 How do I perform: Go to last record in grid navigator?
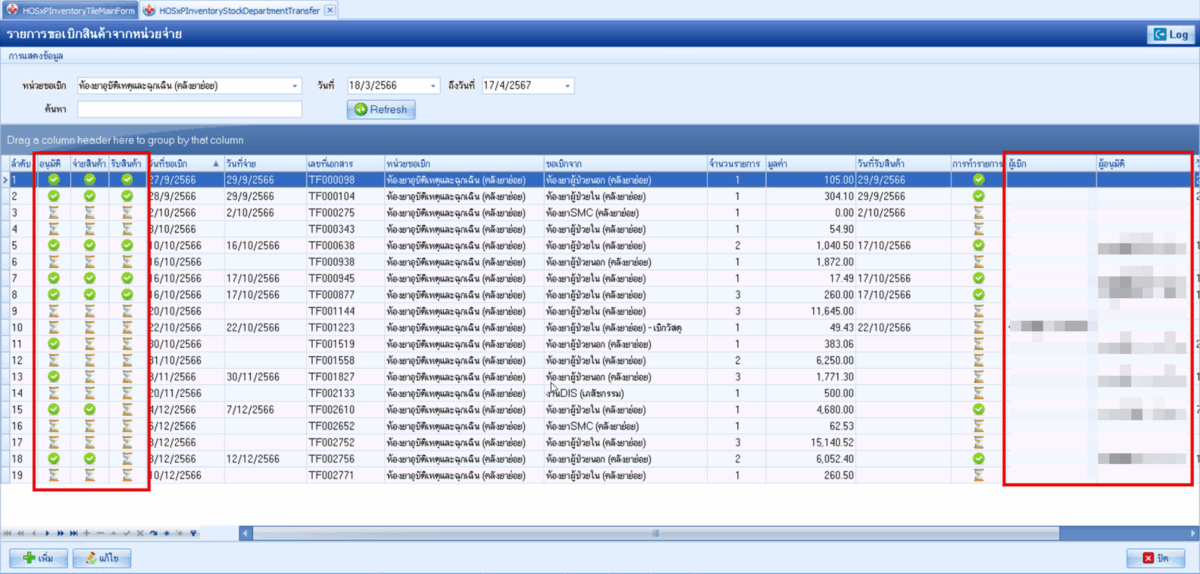tap(75, 533)
